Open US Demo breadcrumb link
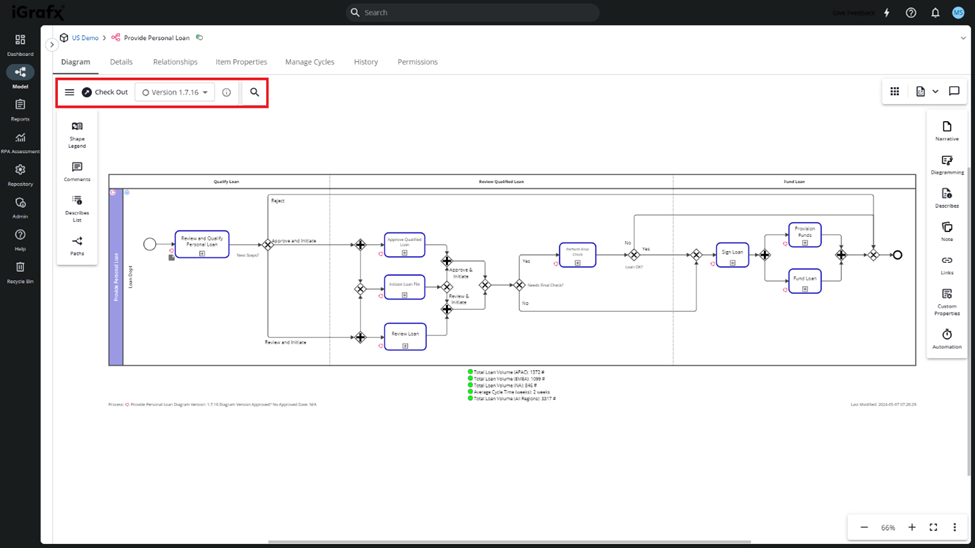The height and width of the screenshot is (548, 975). [85, 38]
